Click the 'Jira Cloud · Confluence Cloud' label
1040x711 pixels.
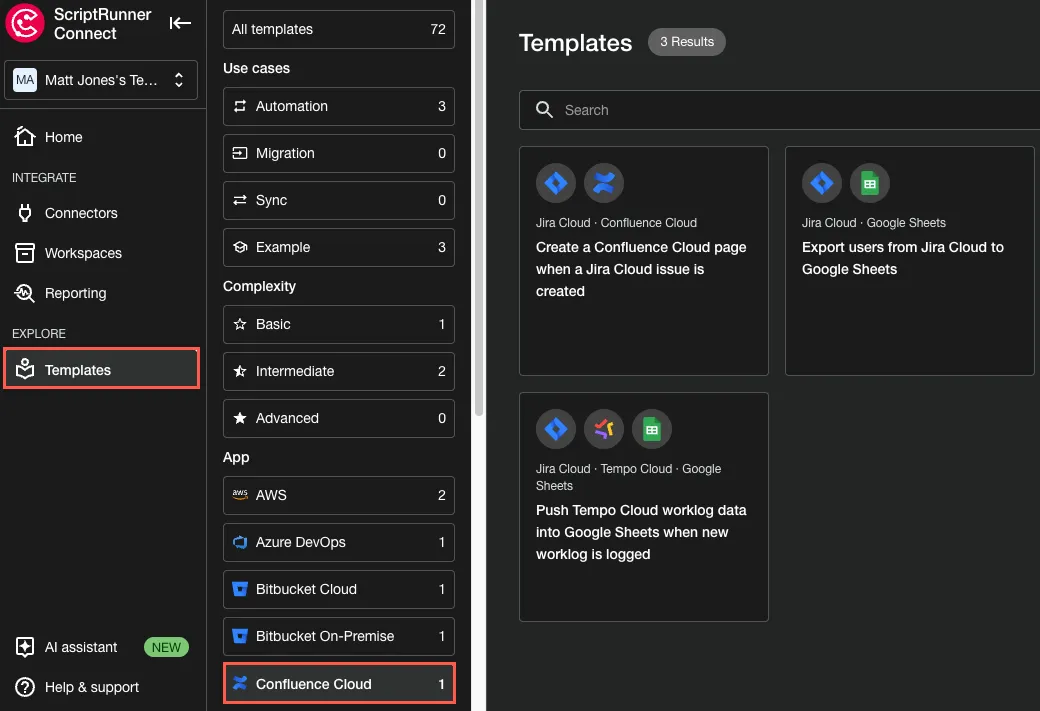point(616,223)
